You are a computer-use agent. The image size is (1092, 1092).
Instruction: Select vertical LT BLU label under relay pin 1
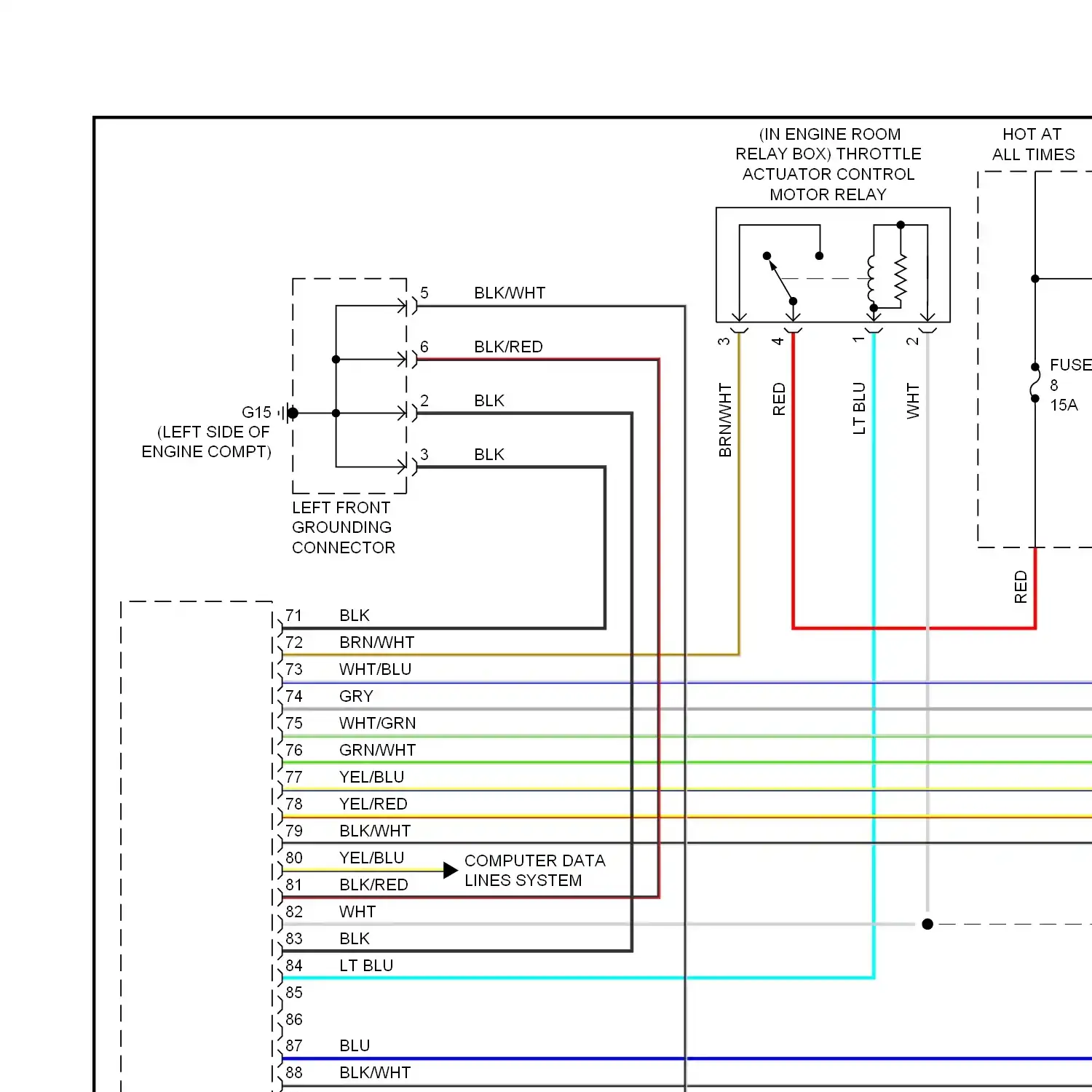[859, 408]
